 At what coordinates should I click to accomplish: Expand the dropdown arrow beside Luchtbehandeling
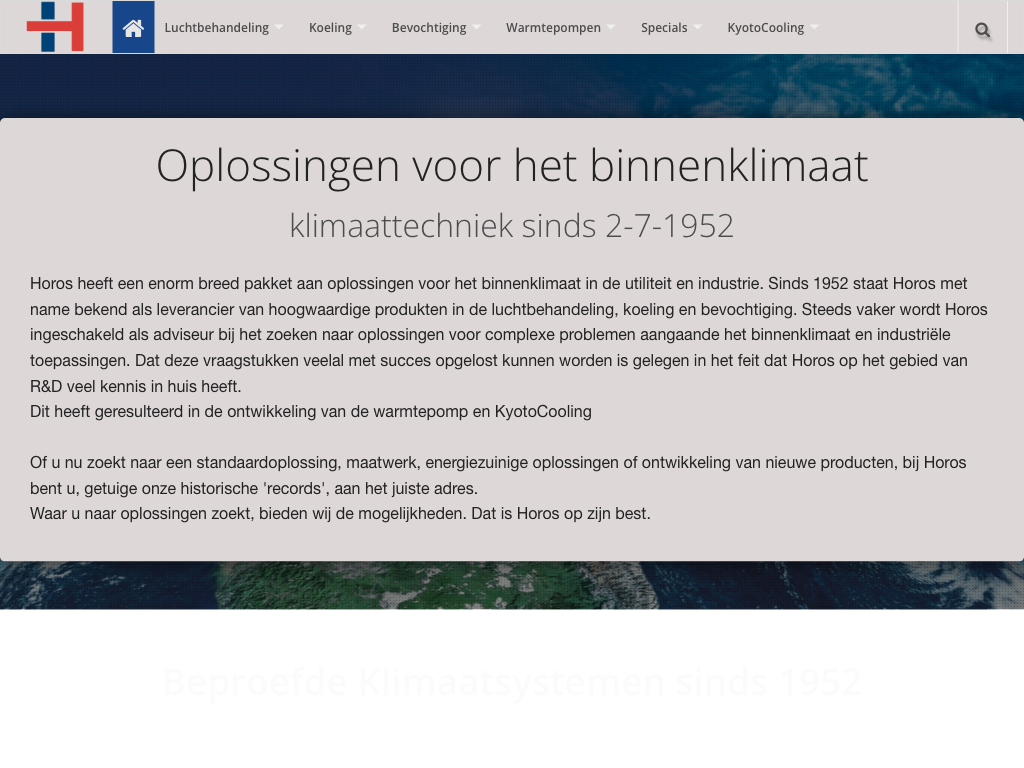(279, 28)
